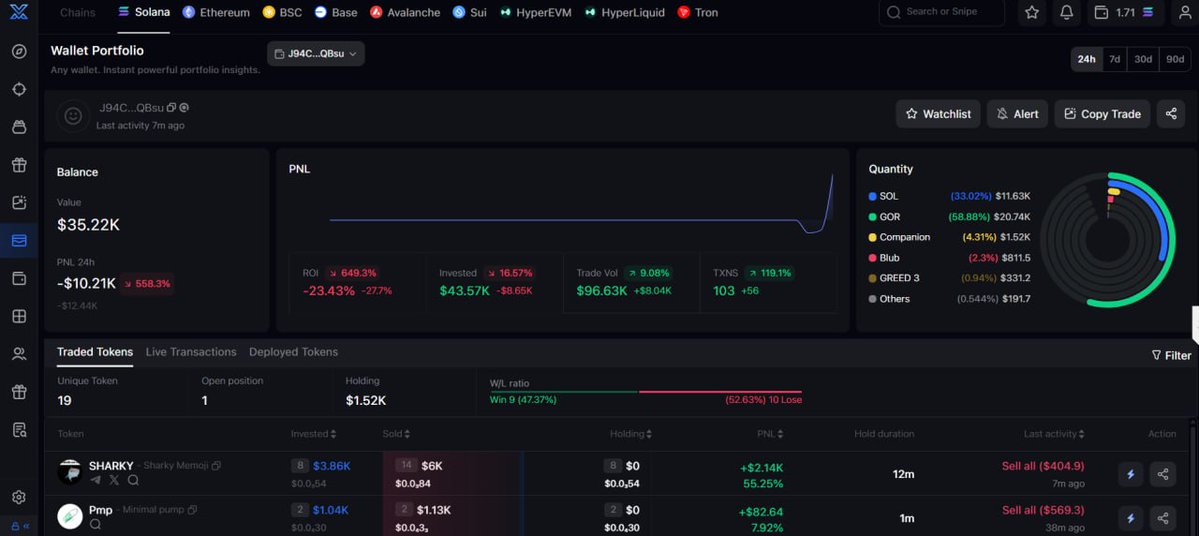Switch to the HyperLiquid chain
Viewport: 1199px width, 536px height.
(x=624, y=13)
